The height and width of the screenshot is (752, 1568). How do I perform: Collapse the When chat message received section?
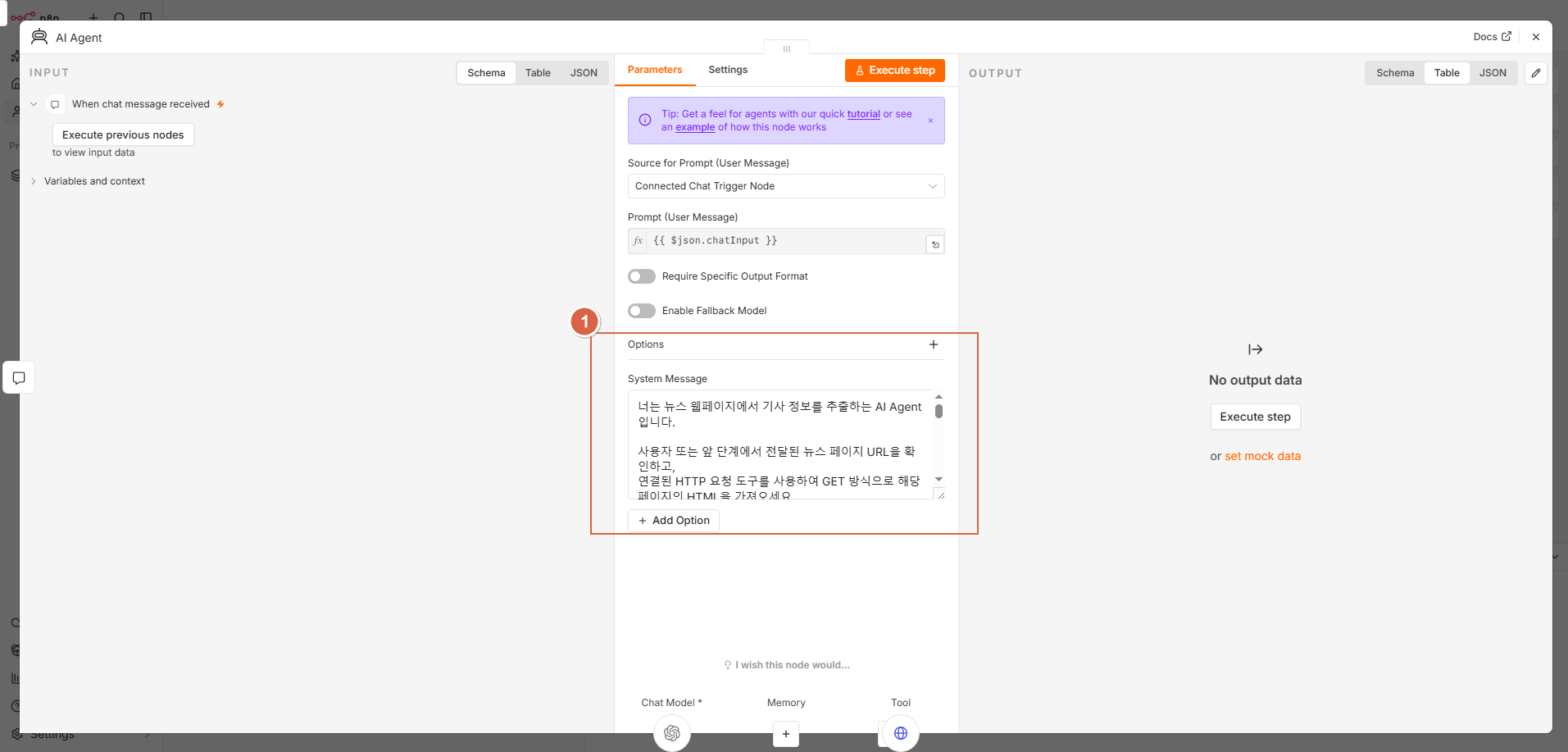click(x=34, y=104)
